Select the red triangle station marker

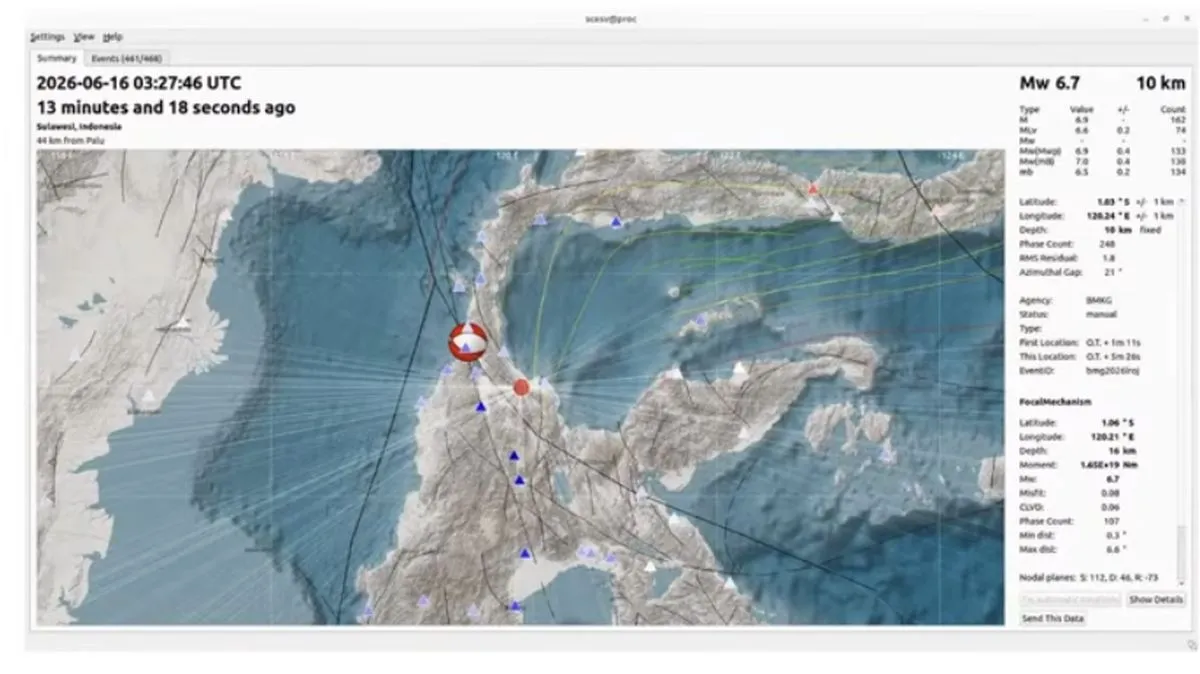(813, 188)
